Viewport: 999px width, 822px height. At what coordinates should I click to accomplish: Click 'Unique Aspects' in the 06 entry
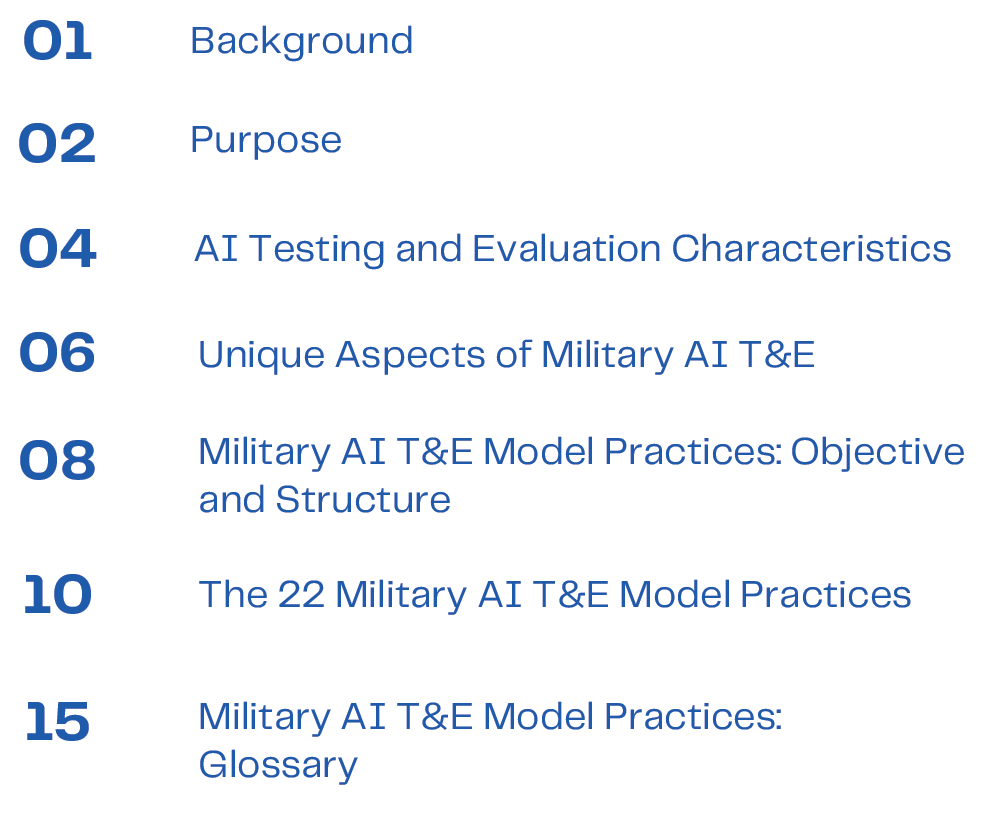[x=341, y=356]
